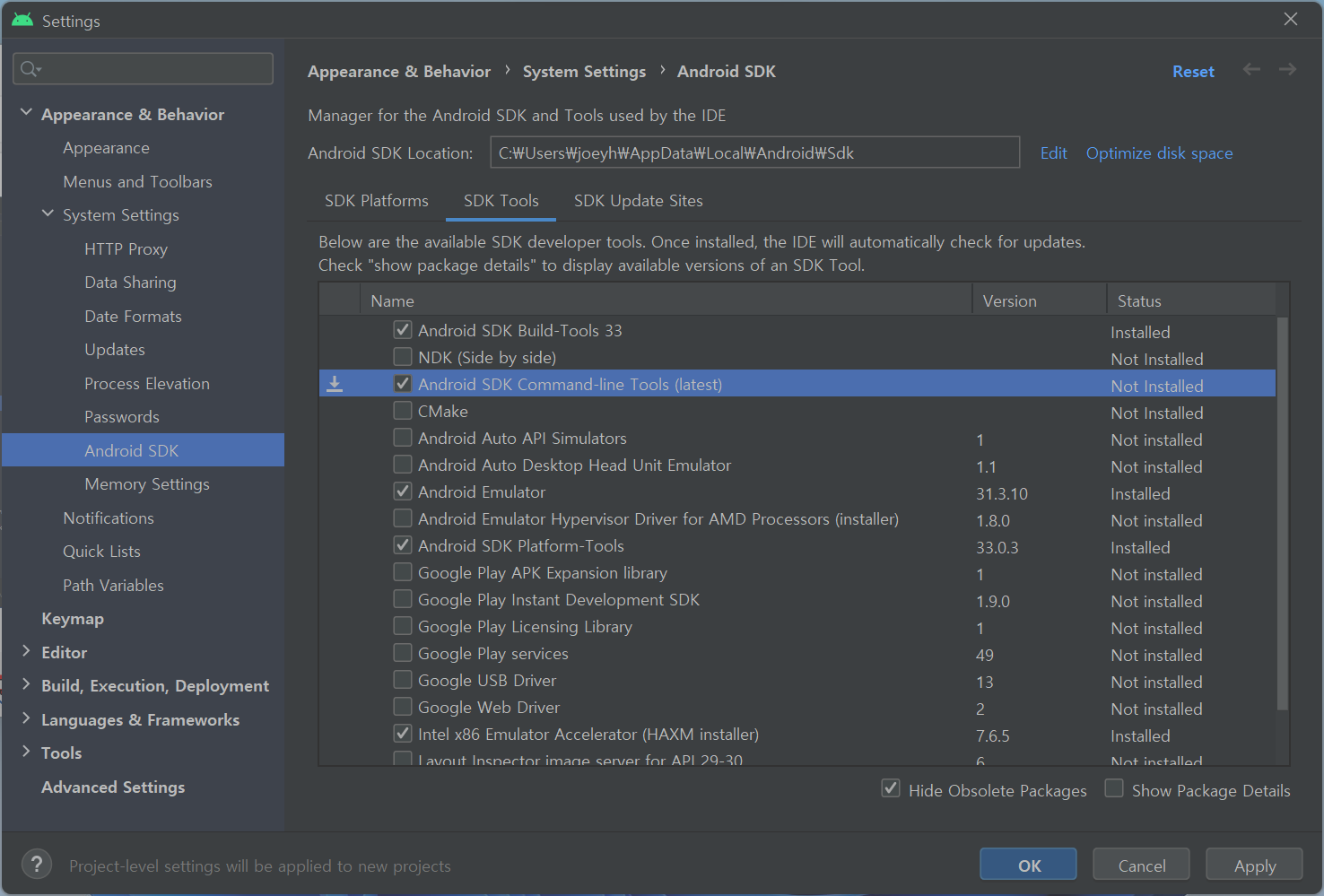The width and height of the screenshot is (1324, 896).
Task: Open Passwords settings
Action: (x=122, y=417)
